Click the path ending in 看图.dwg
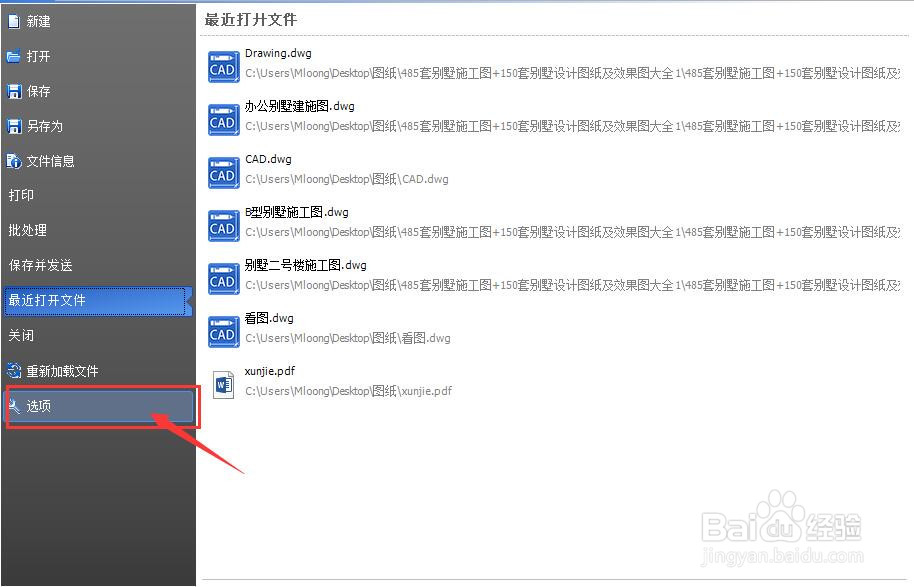The height and width of the screenshot is (587, 914). [x=347, y=339]
